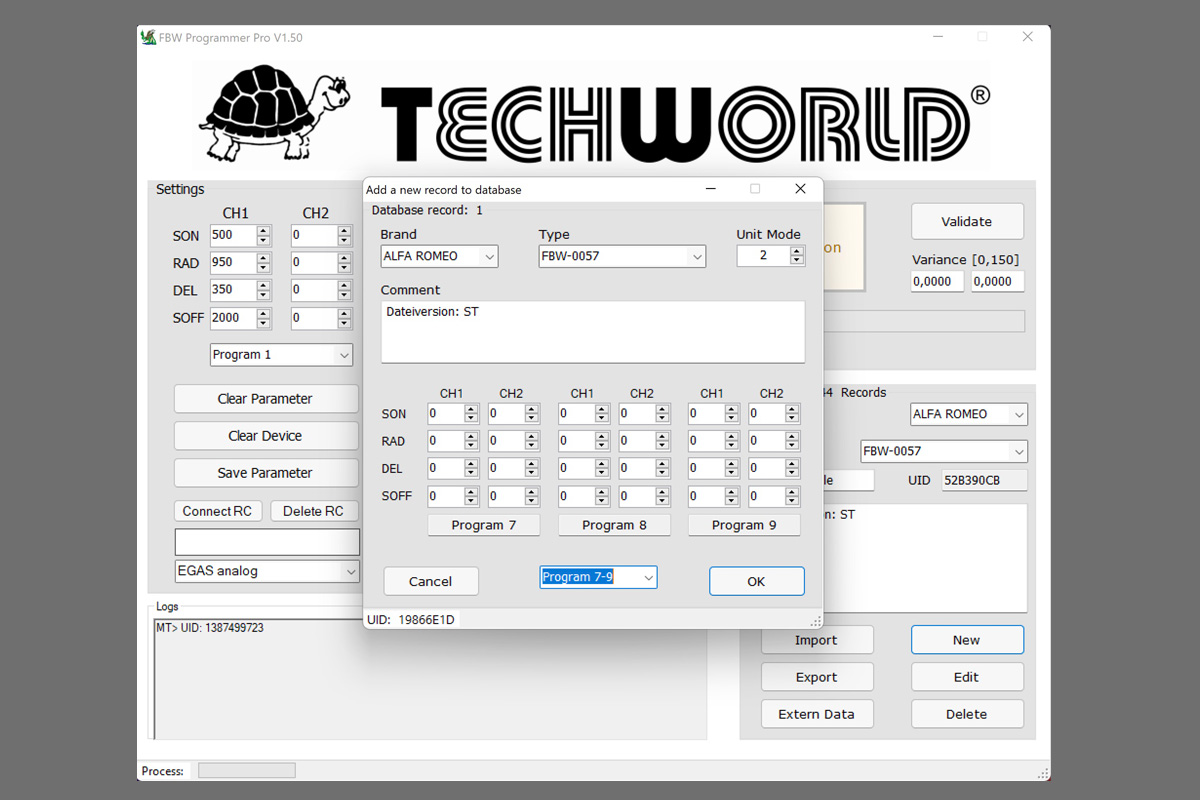Click the Clear Device button

tap(266, 436)
